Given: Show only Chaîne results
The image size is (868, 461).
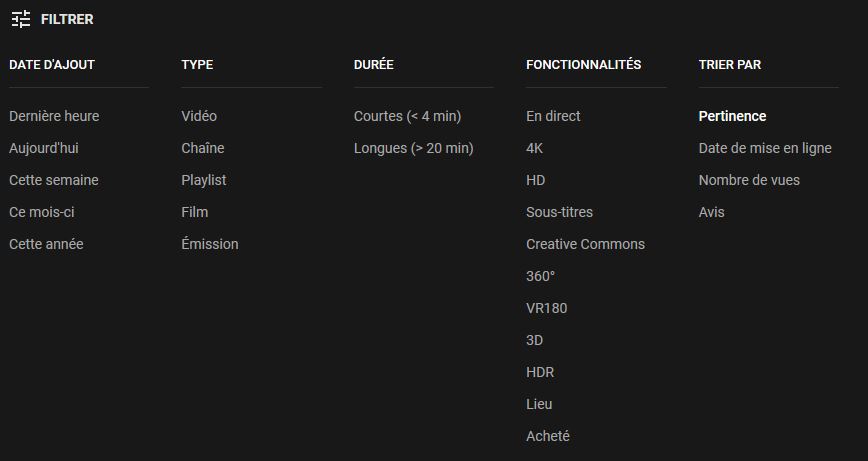Looking at the screenshot, I should 203,148.
